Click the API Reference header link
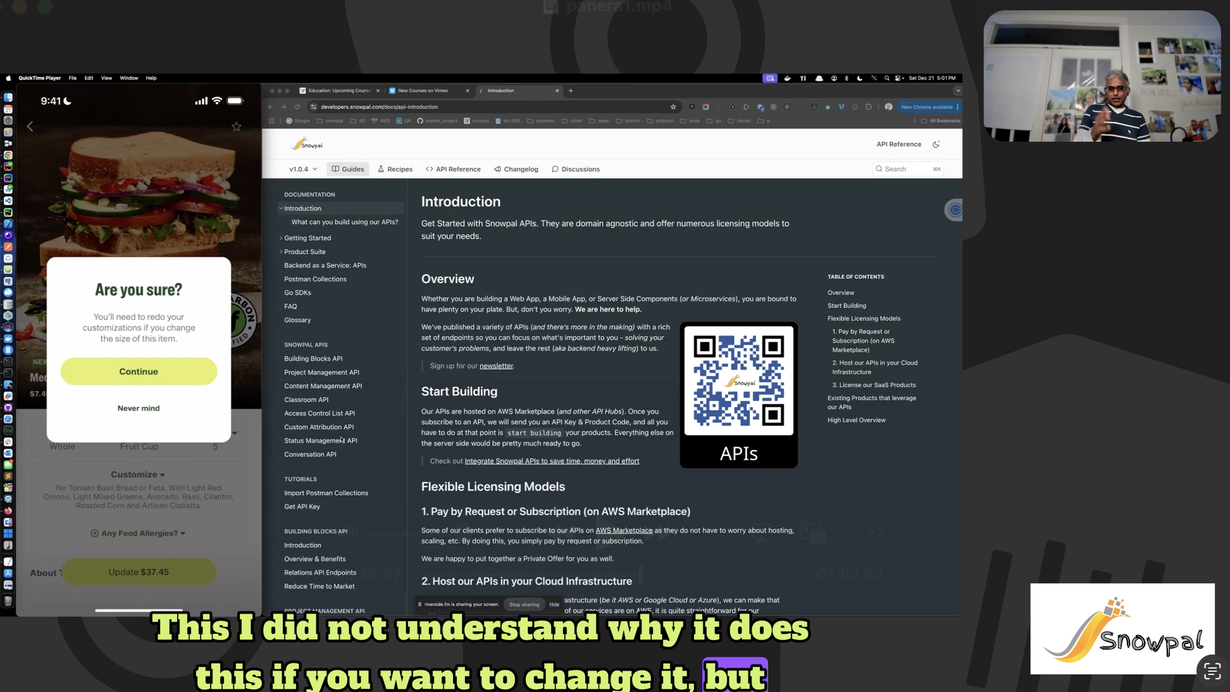 tap(898, 144)
